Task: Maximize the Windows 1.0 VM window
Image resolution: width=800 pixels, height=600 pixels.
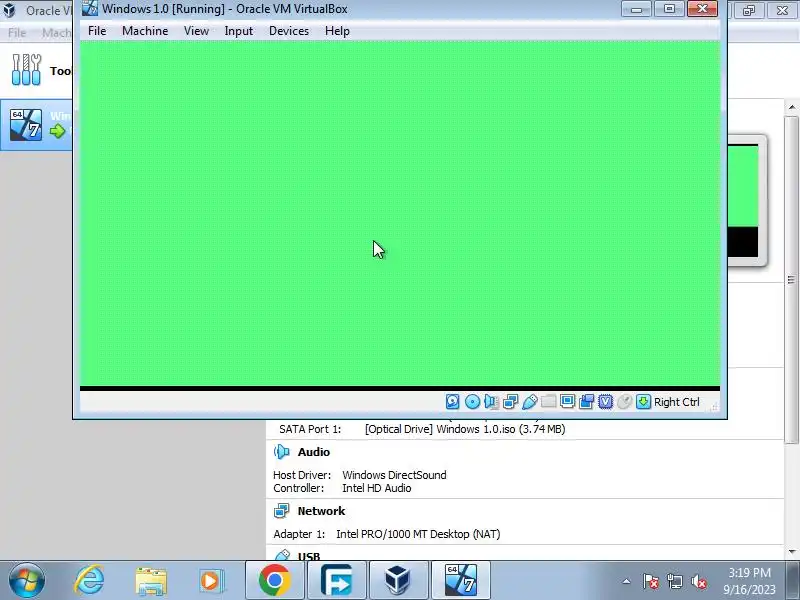Action: coord(669,9)
